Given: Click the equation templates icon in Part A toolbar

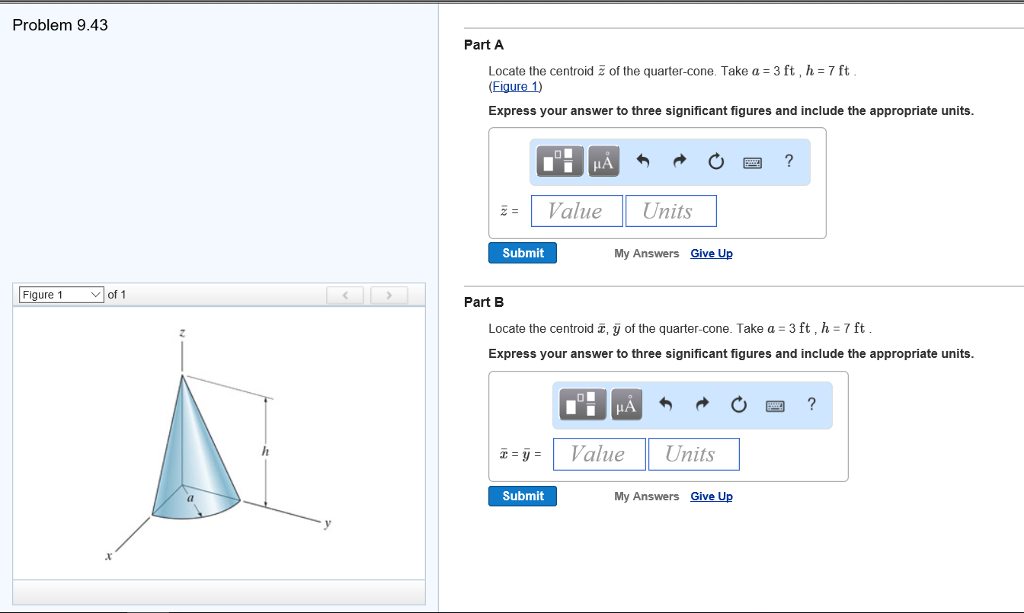Looking at the screenshot, I should tap(559, 161).
